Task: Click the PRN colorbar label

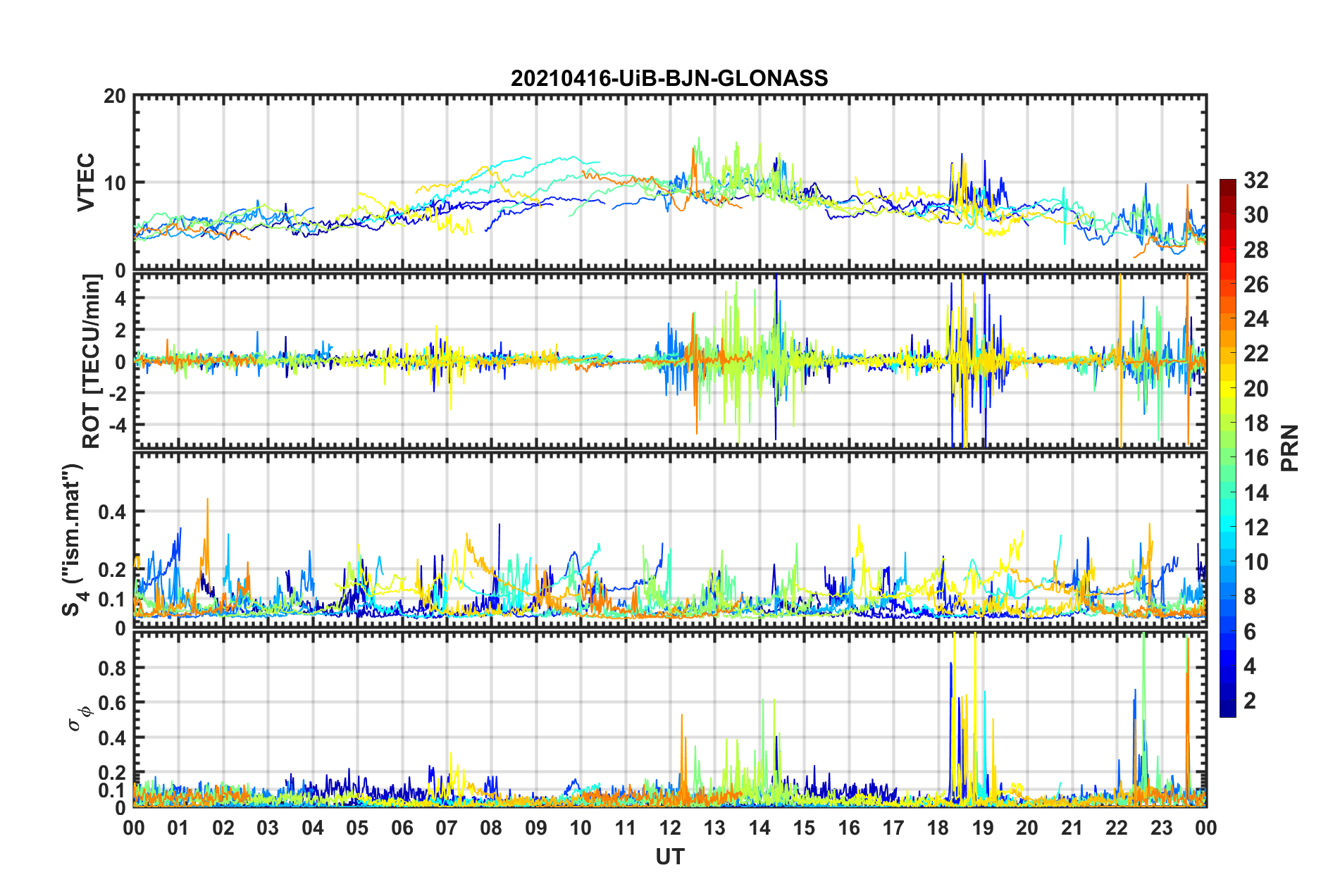Action: (1290, 448)
